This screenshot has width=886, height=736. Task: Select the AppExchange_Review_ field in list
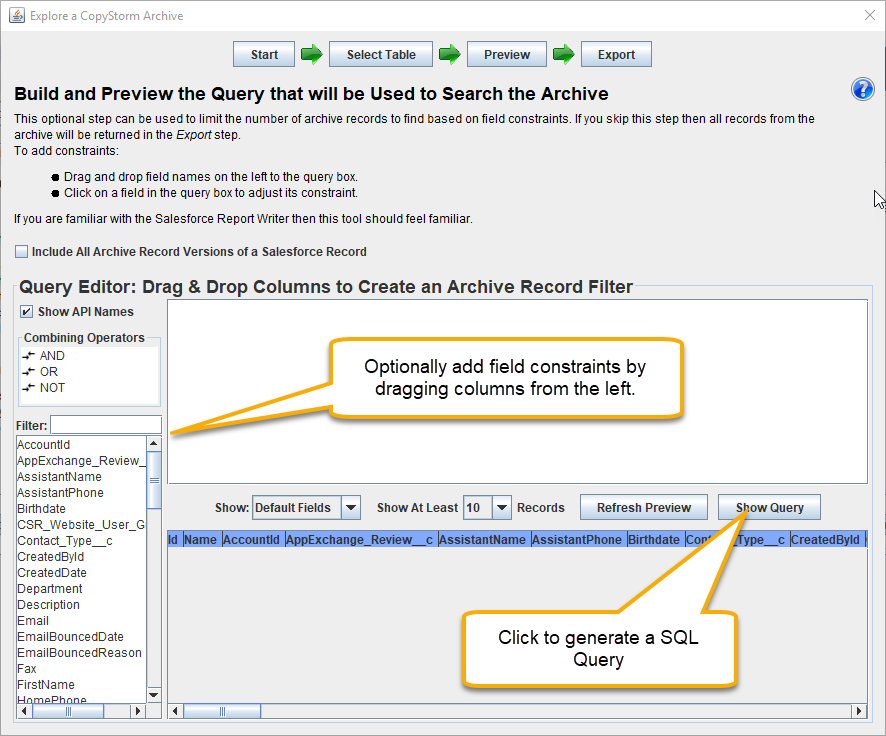point(81,460)
